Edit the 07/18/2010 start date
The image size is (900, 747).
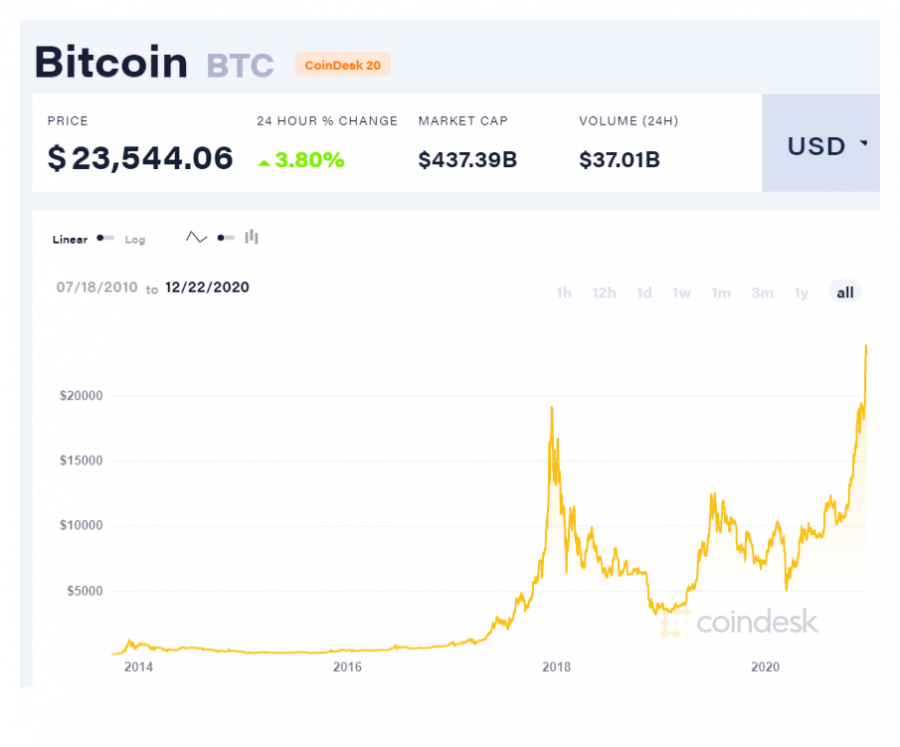[97, 287]
